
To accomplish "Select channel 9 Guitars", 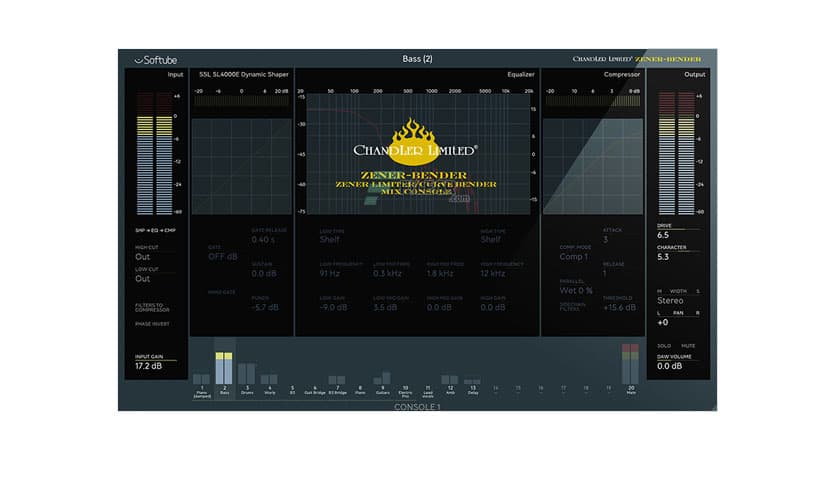I will (382, 383).
